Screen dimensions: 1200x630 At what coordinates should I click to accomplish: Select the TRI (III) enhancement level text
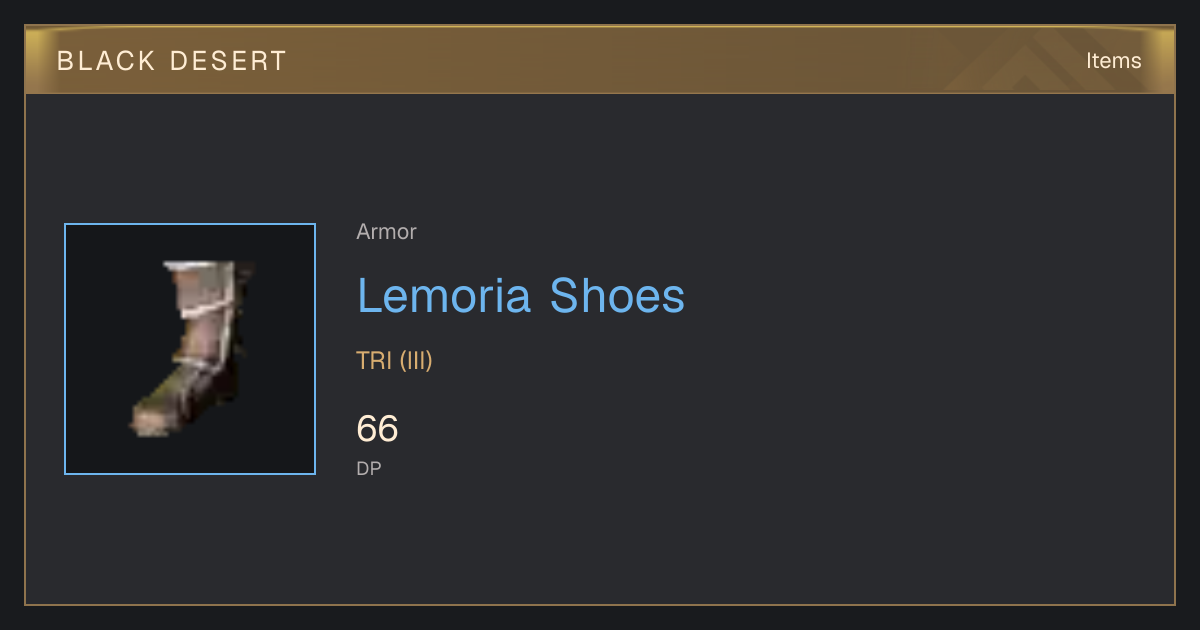click(394, 361)
